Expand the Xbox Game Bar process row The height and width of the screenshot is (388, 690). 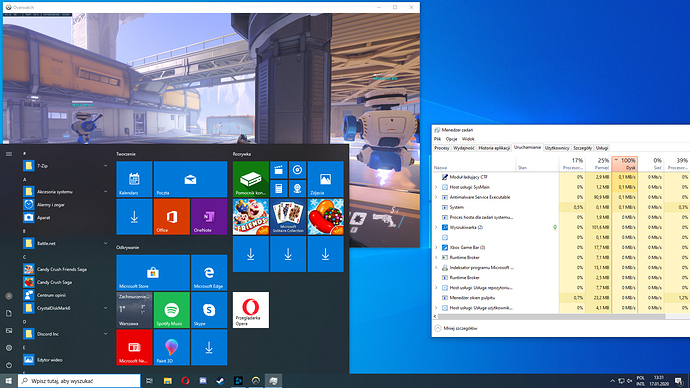point(436,247)
